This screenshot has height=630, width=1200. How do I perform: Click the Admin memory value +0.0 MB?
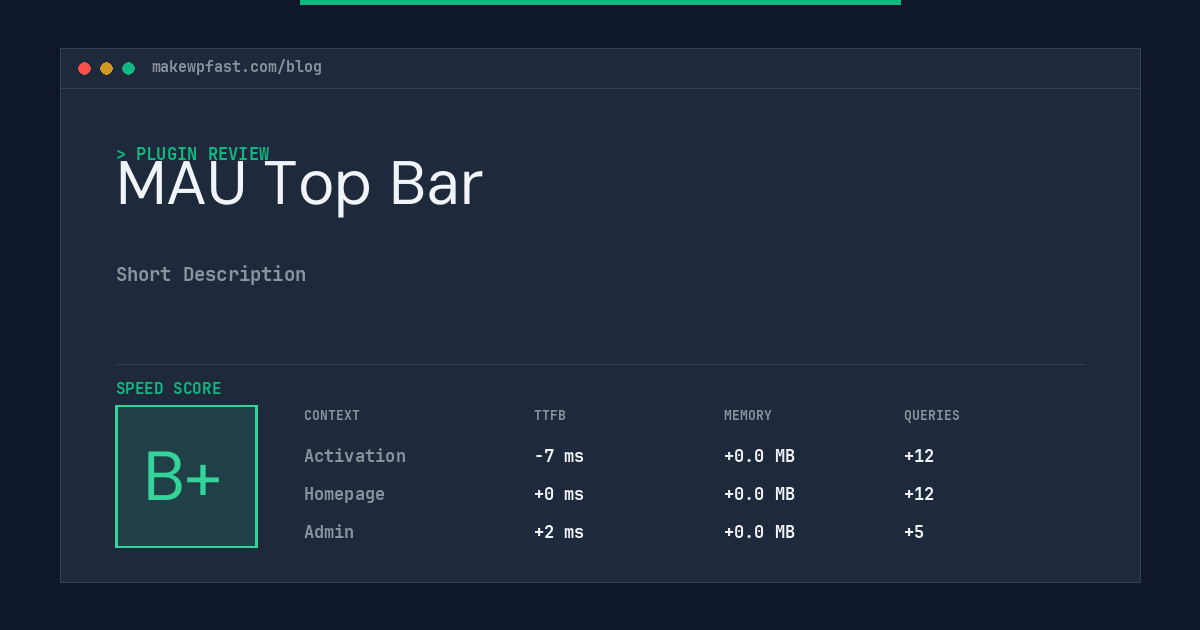click(759, 532)
